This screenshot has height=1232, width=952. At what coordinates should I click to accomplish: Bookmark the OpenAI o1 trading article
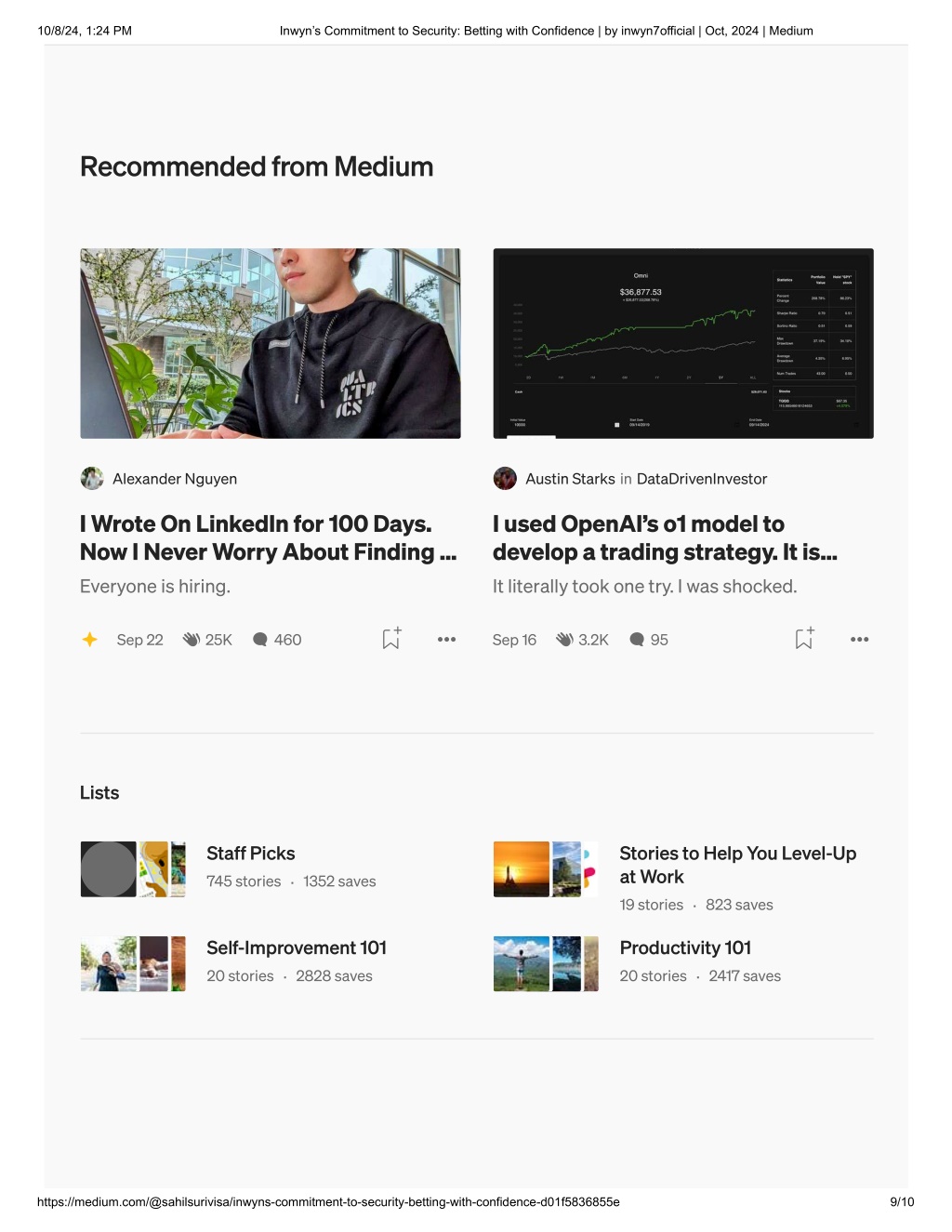pyautogui.click(x=804, y=639)
